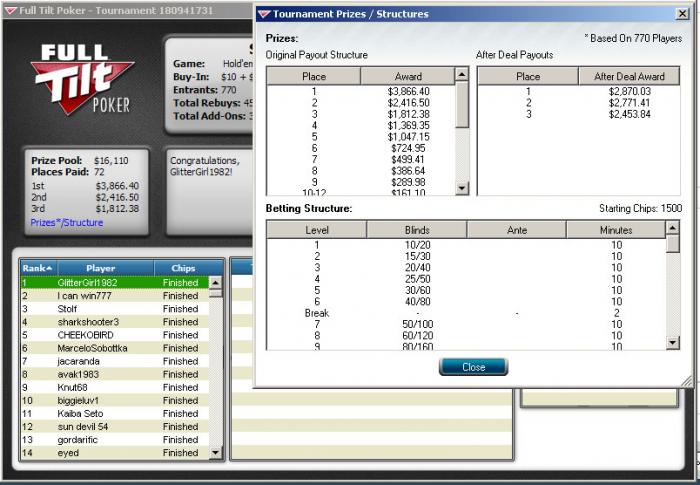Click the 10/20 blinds level row

(467, 245)
